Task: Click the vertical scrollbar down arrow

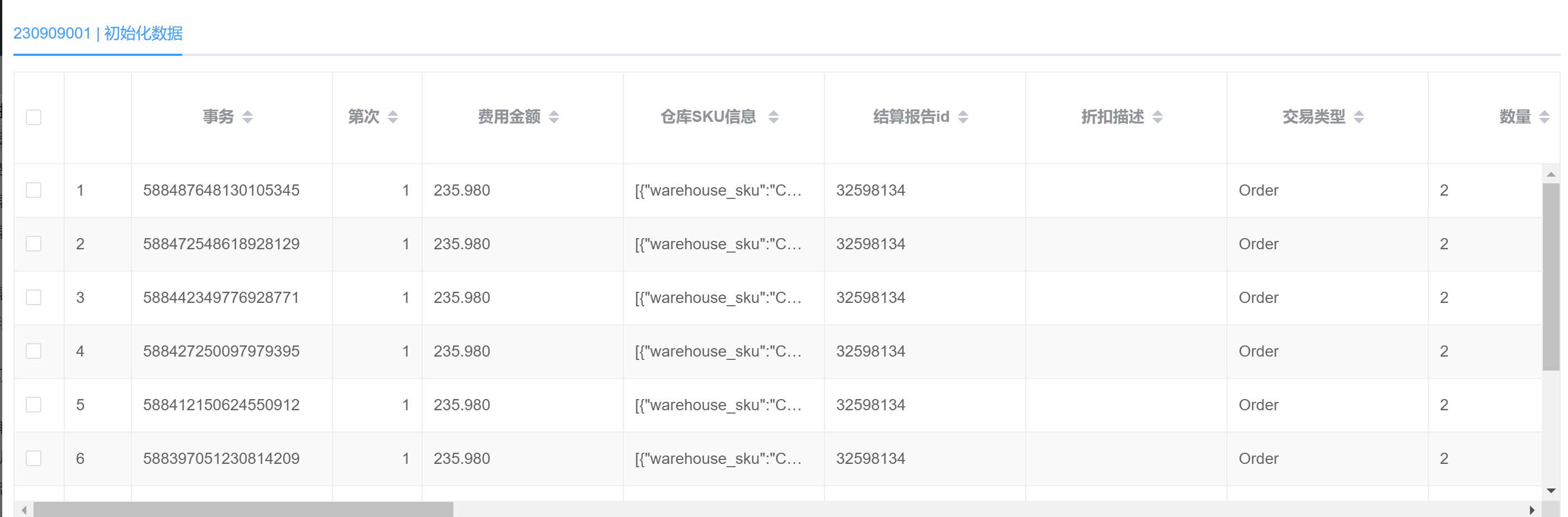Action: coord(1550,490)
